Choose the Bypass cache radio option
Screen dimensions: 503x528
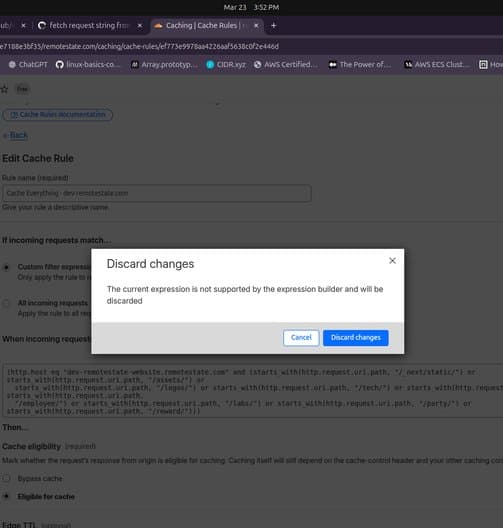(6, 478)
